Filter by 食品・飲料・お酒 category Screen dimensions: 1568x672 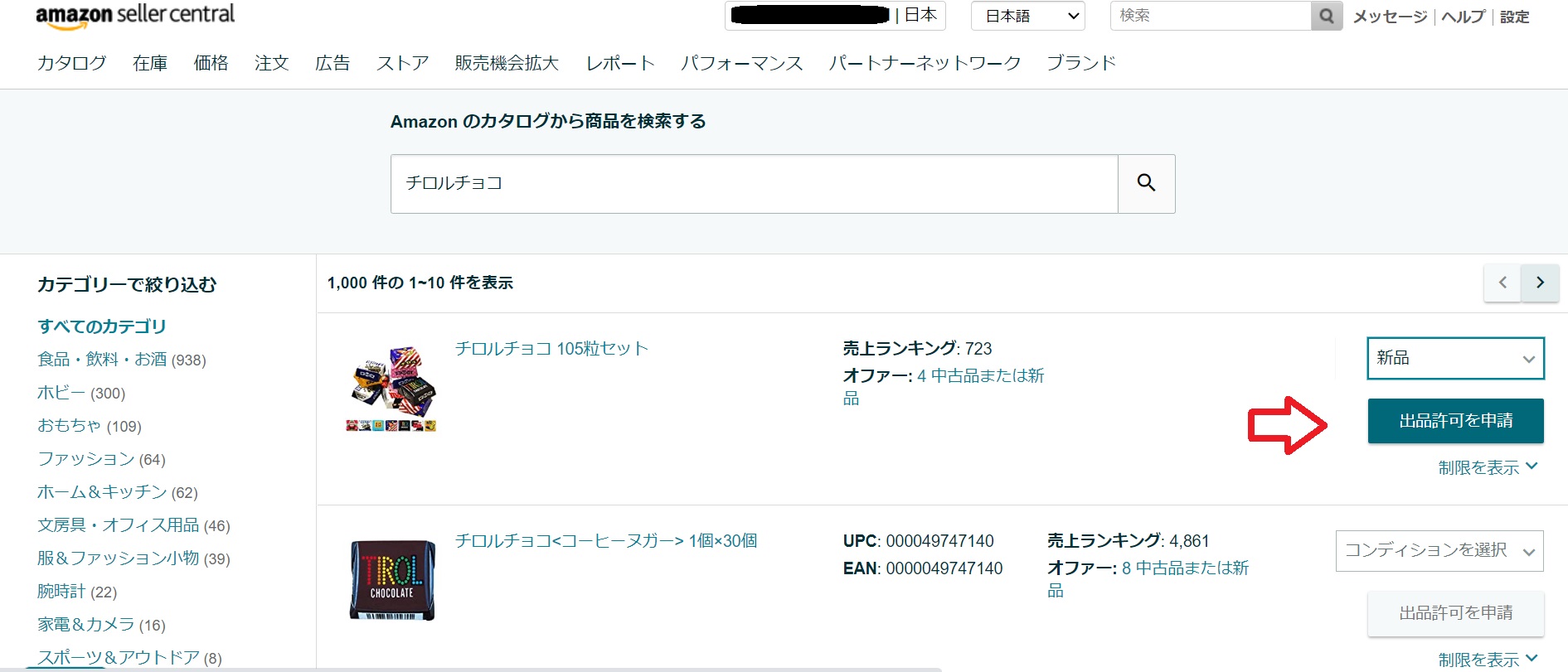pos(122,360)
